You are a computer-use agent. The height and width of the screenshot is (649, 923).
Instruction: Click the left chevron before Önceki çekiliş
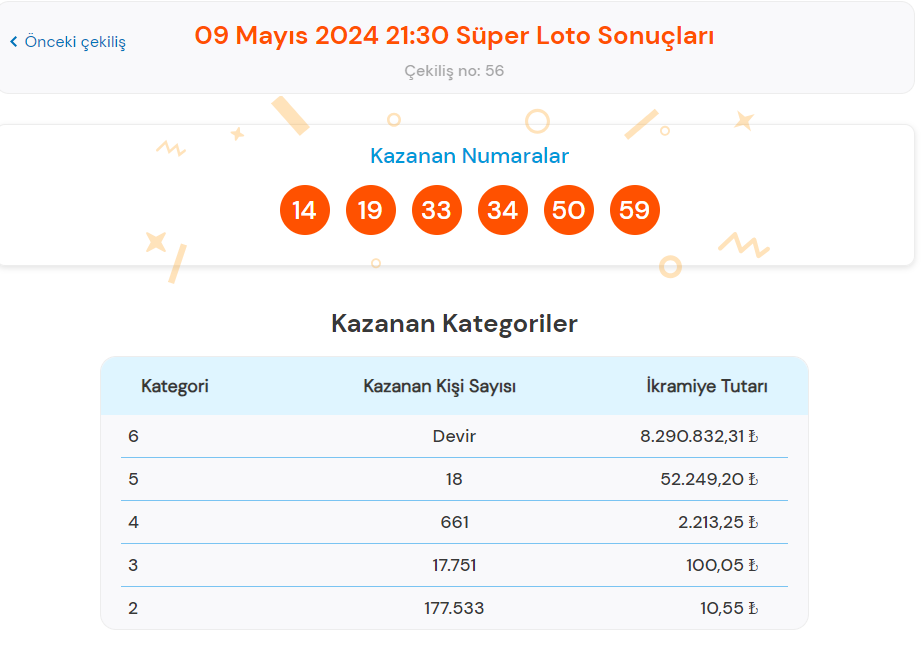[x=14, y=42]
